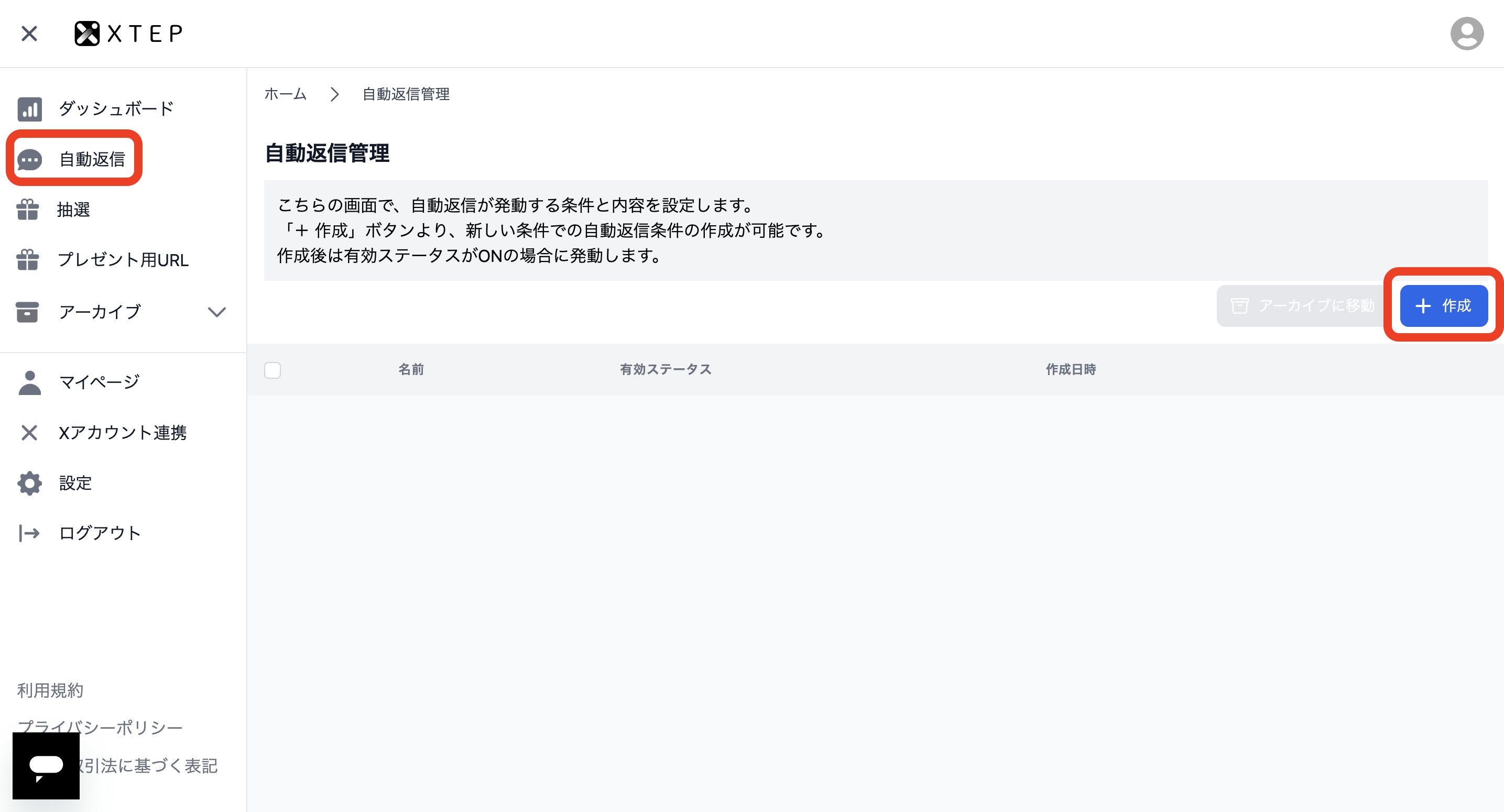Click the 自動返信管理 breadcrumb
Screen dimensions: 1504x812
[406, 94]
